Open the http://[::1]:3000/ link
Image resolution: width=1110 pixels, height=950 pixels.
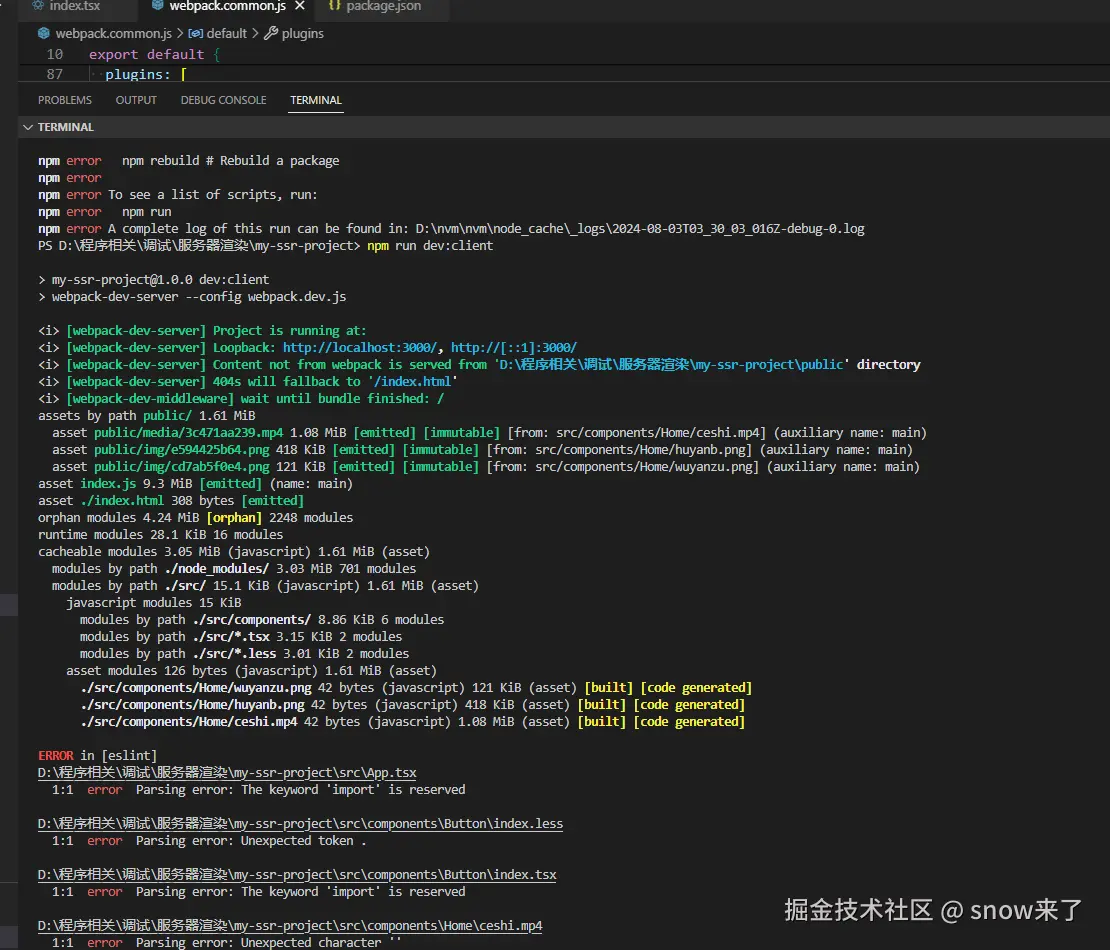tap(514, 348)
